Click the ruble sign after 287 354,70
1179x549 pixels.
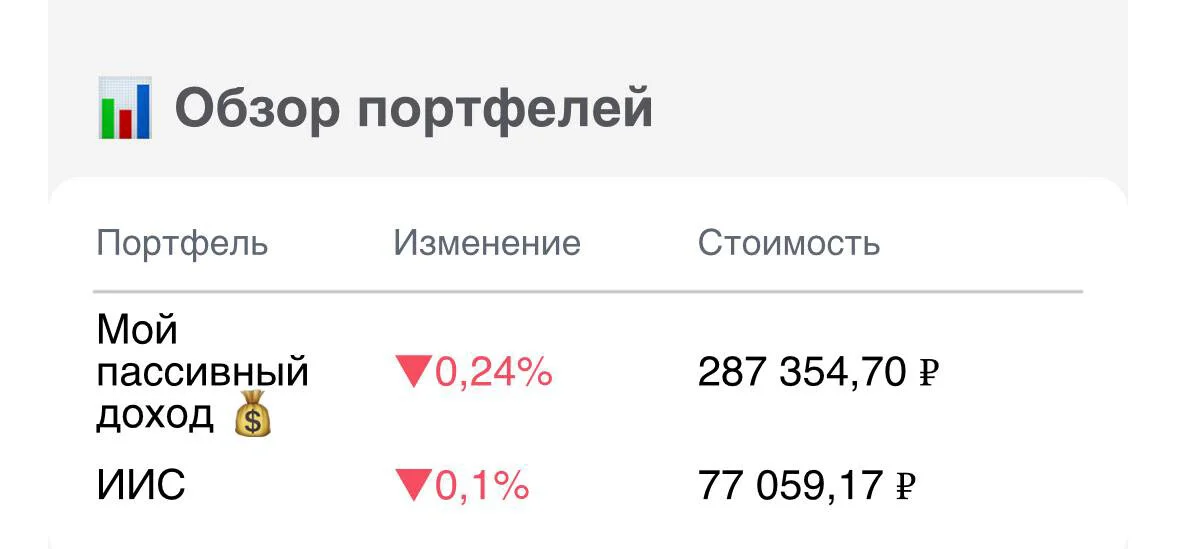929,372
